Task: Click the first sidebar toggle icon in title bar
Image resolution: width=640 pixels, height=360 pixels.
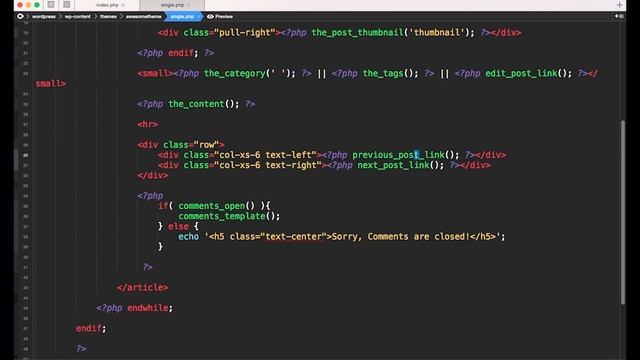Action: pyautogui.click(x=51, y=5)
